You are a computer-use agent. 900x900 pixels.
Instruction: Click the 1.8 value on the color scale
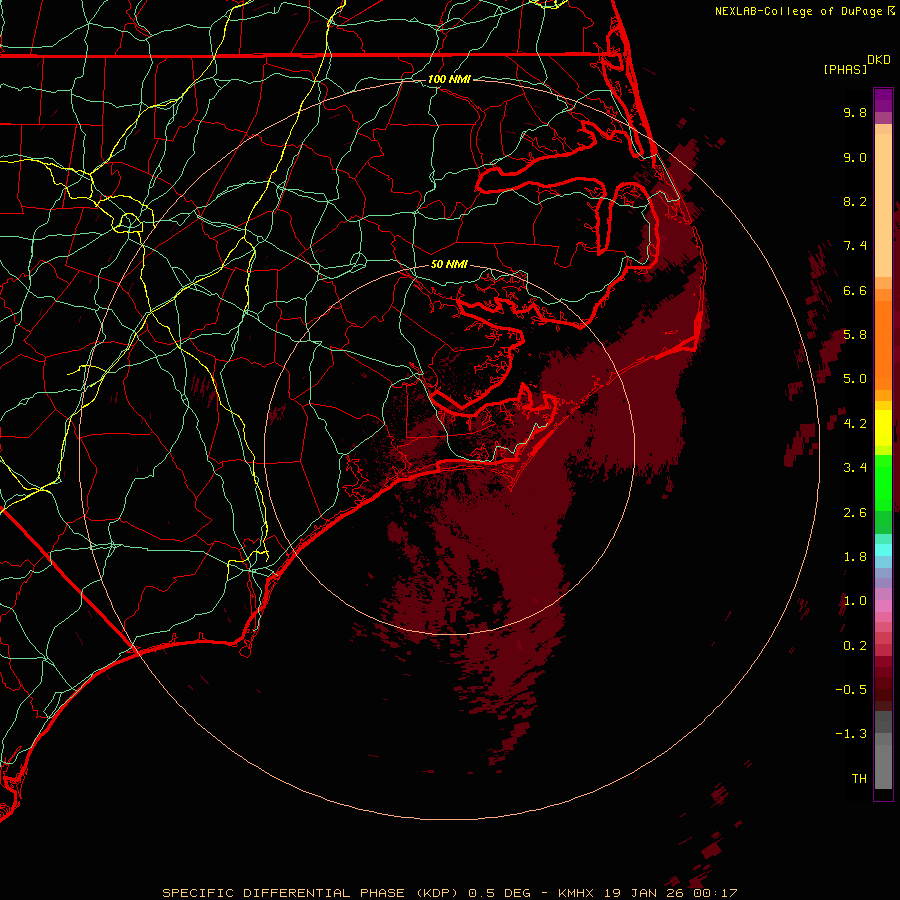[855, 557]
